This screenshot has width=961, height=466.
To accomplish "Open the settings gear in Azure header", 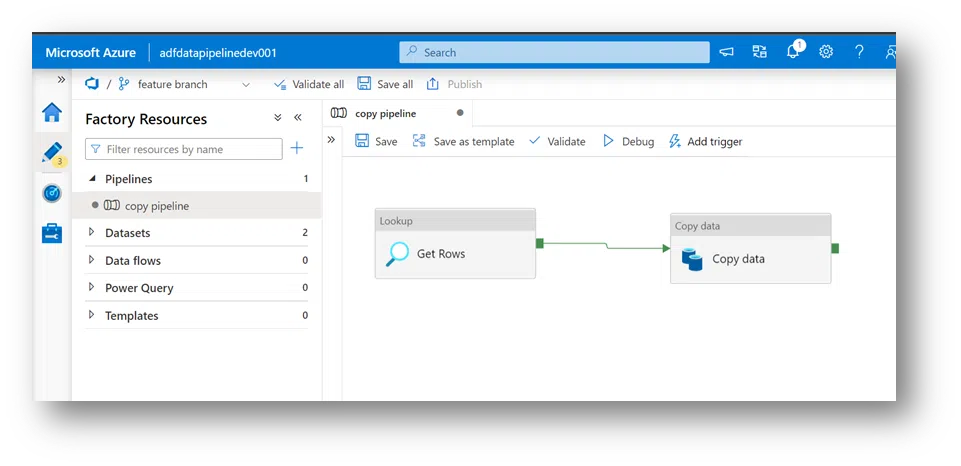I will coord(826,52).
